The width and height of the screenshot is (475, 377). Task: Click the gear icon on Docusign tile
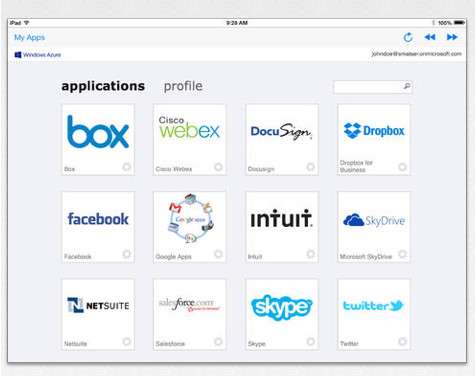pyautogui.click(x=311, y=167)
